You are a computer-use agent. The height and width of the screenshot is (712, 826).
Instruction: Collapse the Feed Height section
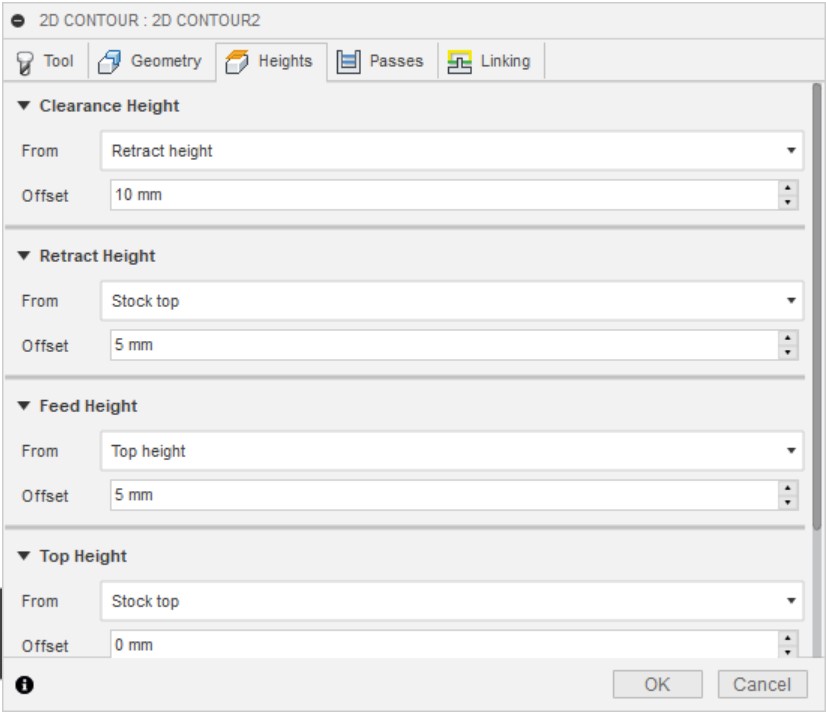25,406
